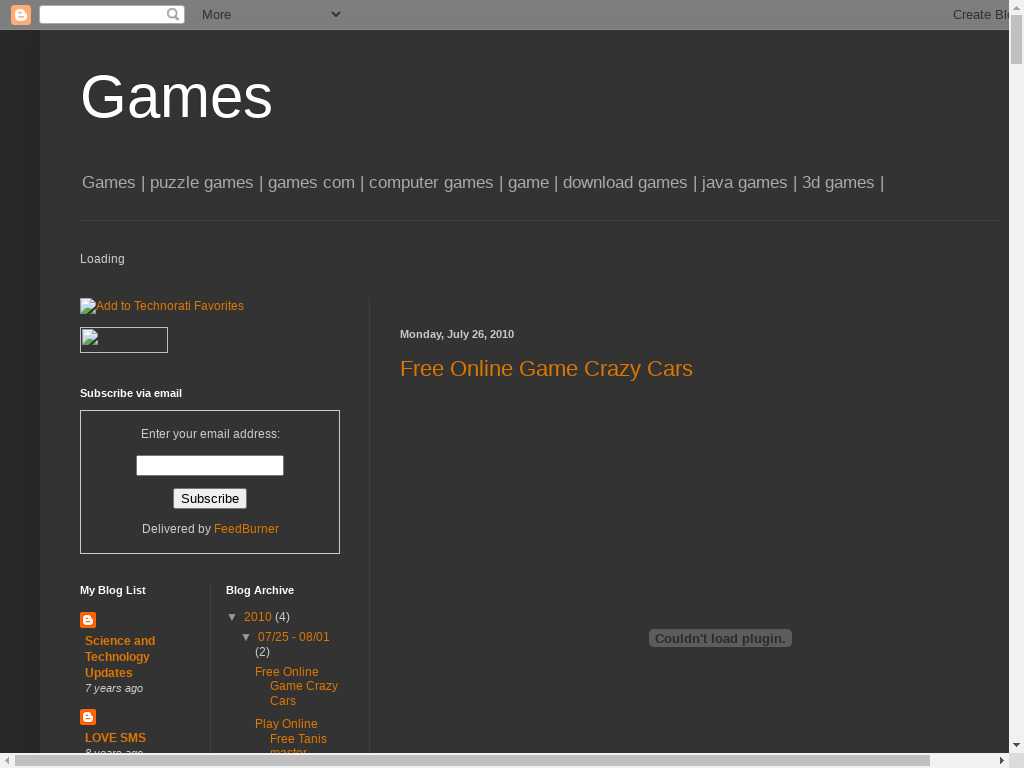Click the Blogger logo icon in navbar
1024x768 pixels.
pyautogui.click(x=20, y=14)
